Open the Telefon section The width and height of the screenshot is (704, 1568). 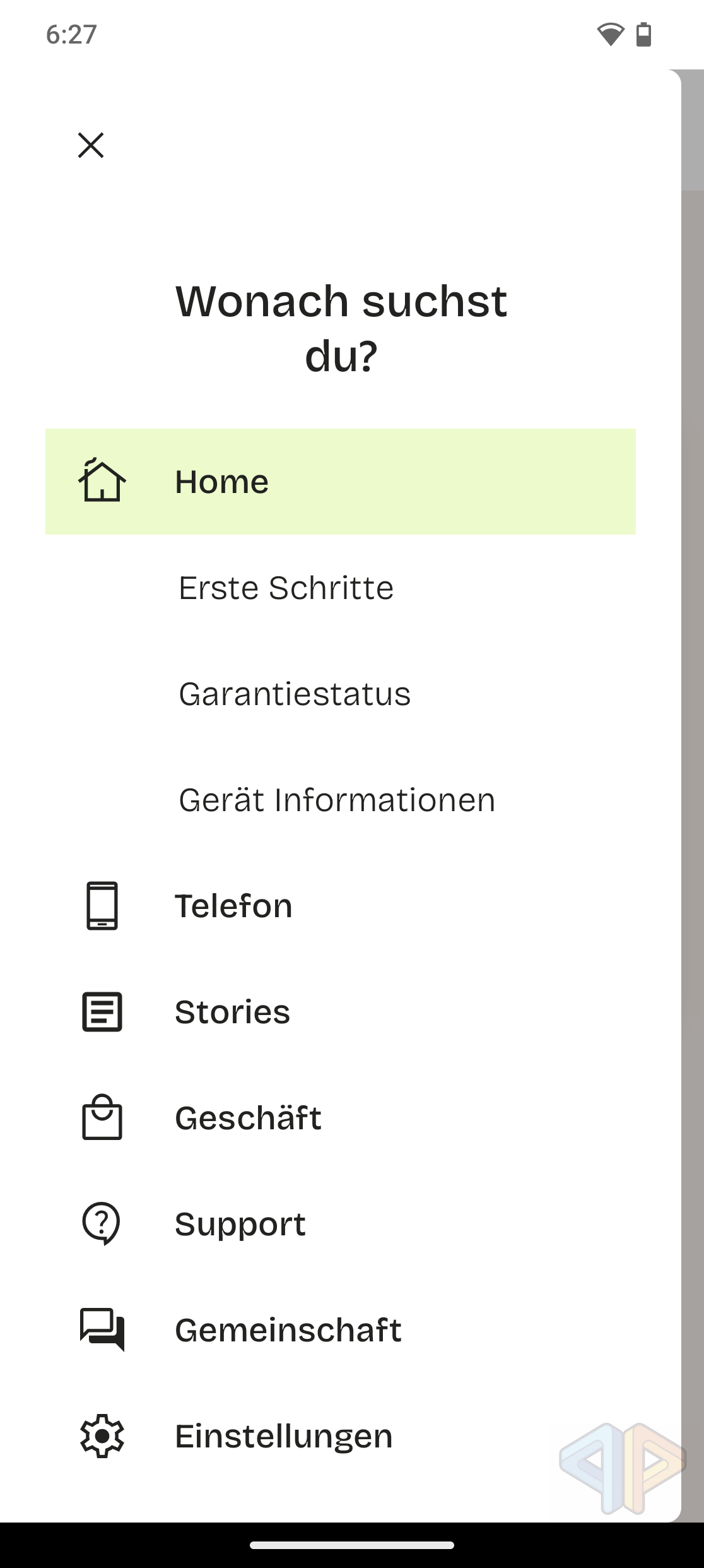coord(233,906)
